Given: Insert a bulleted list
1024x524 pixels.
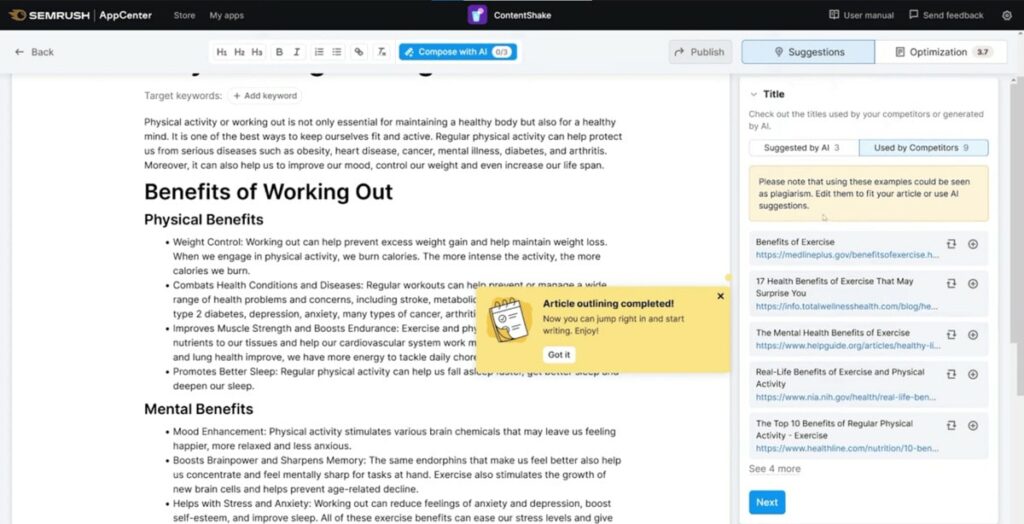Looking at the screenshot, I should (337, 52).
